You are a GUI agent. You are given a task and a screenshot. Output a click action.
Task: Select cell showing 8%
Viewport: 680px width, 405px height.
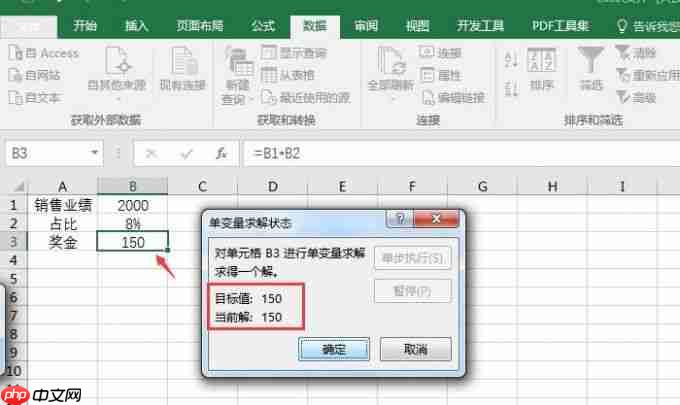pyautogui.click(x=133, y=223)
